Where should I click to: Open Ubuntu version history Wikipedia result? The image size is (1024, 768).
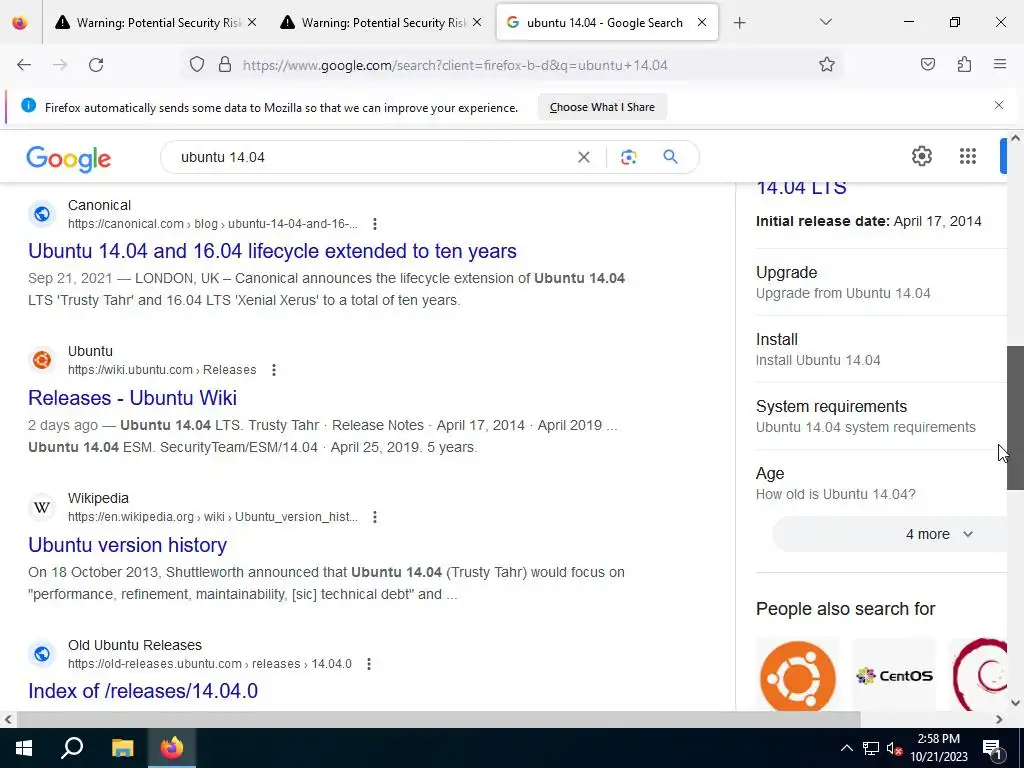point(127,545)
